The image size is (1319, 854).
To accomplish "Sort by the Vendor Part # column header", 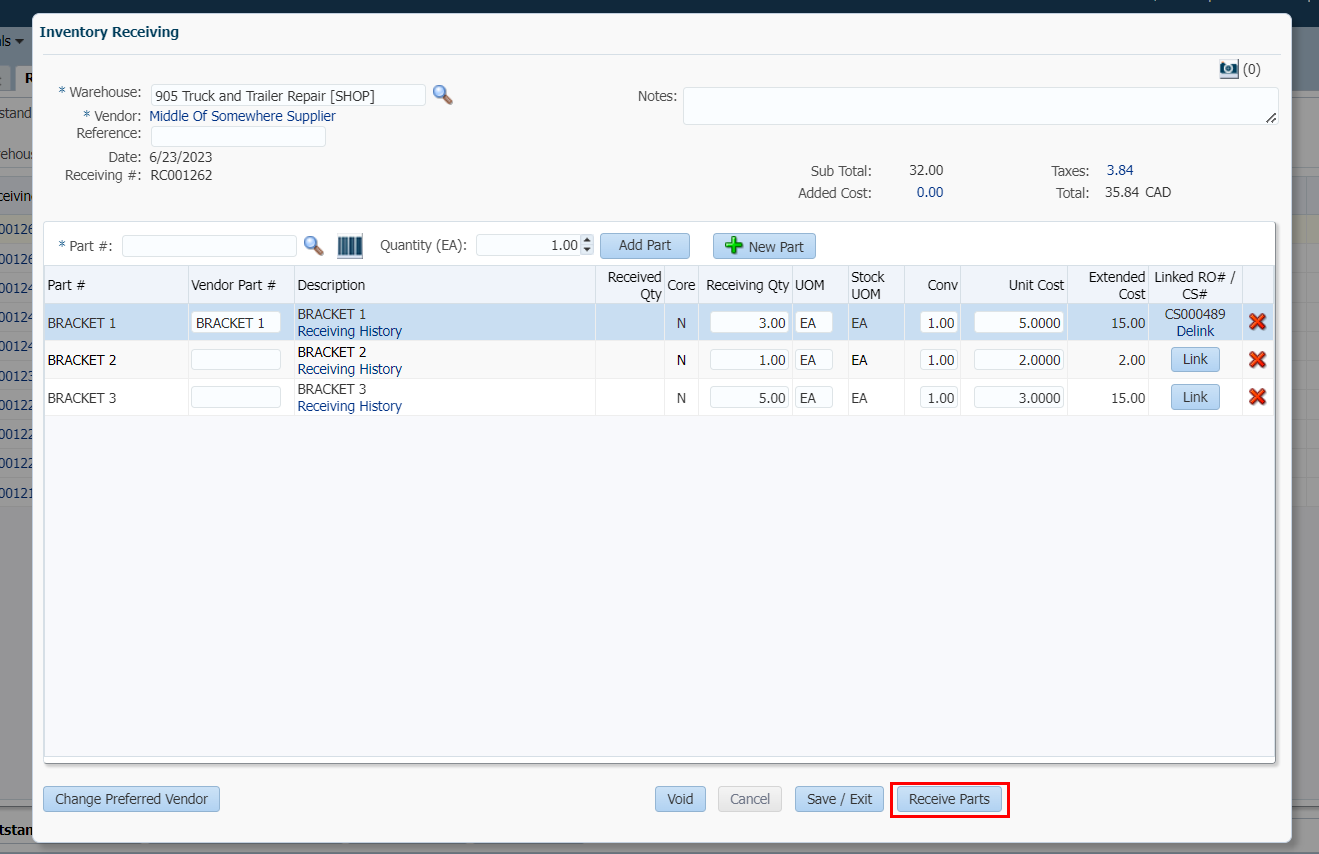I will 241,285.
